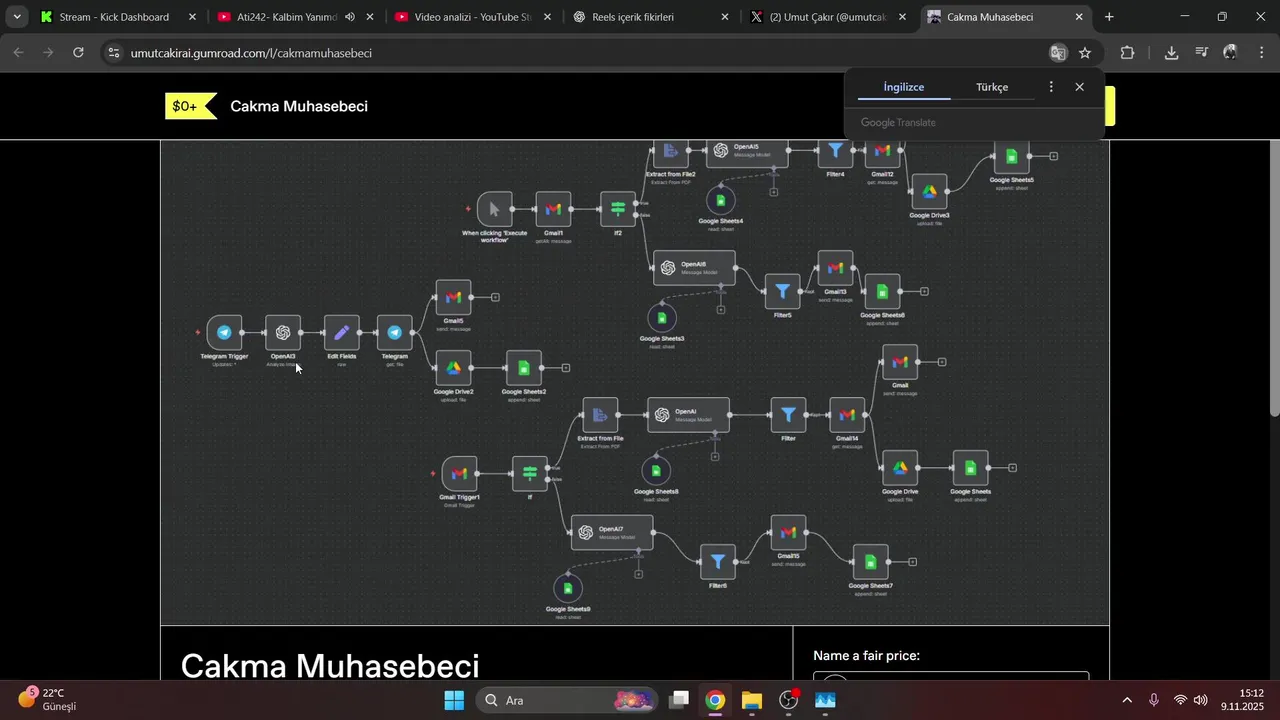Click the plus connector after Gmail5
Screen dimensions: 1280x720
tap(495, 297)
